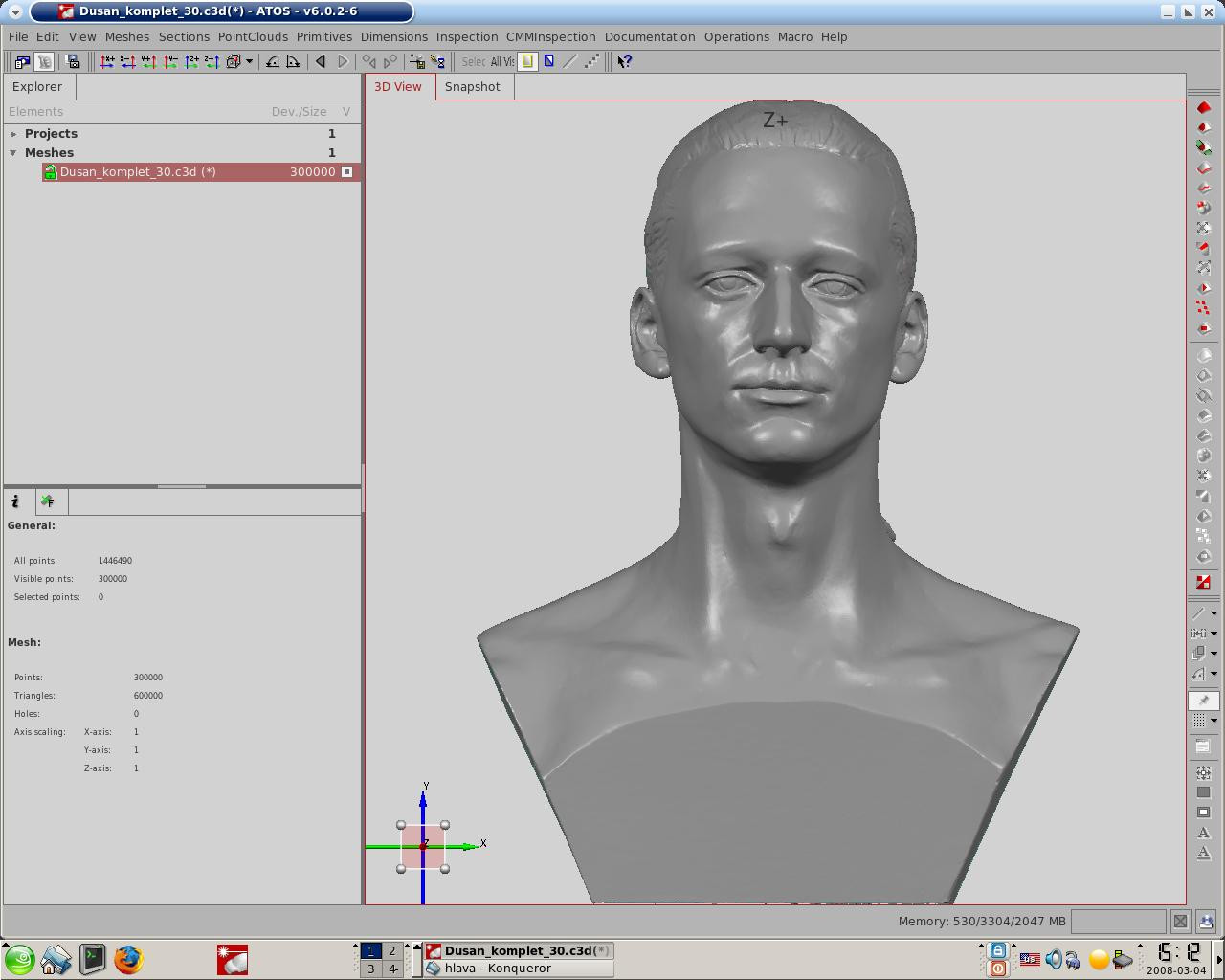The height and width of the screenshot is (980, 1225).
Task: Collapse the Meshes tree node
Action: click(x=13, y=153)
